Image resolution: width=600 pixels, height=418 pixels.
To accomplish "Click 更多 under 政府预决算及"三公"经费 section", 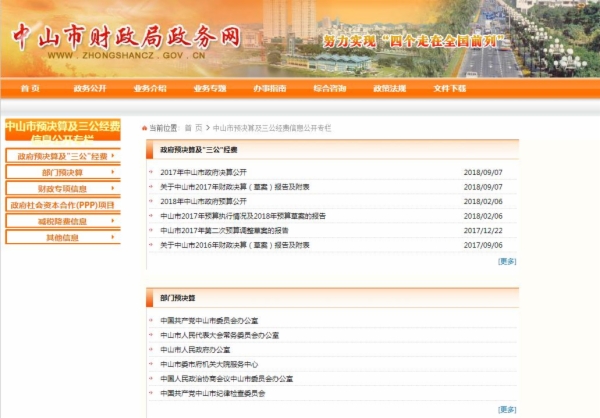I will pos(507,261).
